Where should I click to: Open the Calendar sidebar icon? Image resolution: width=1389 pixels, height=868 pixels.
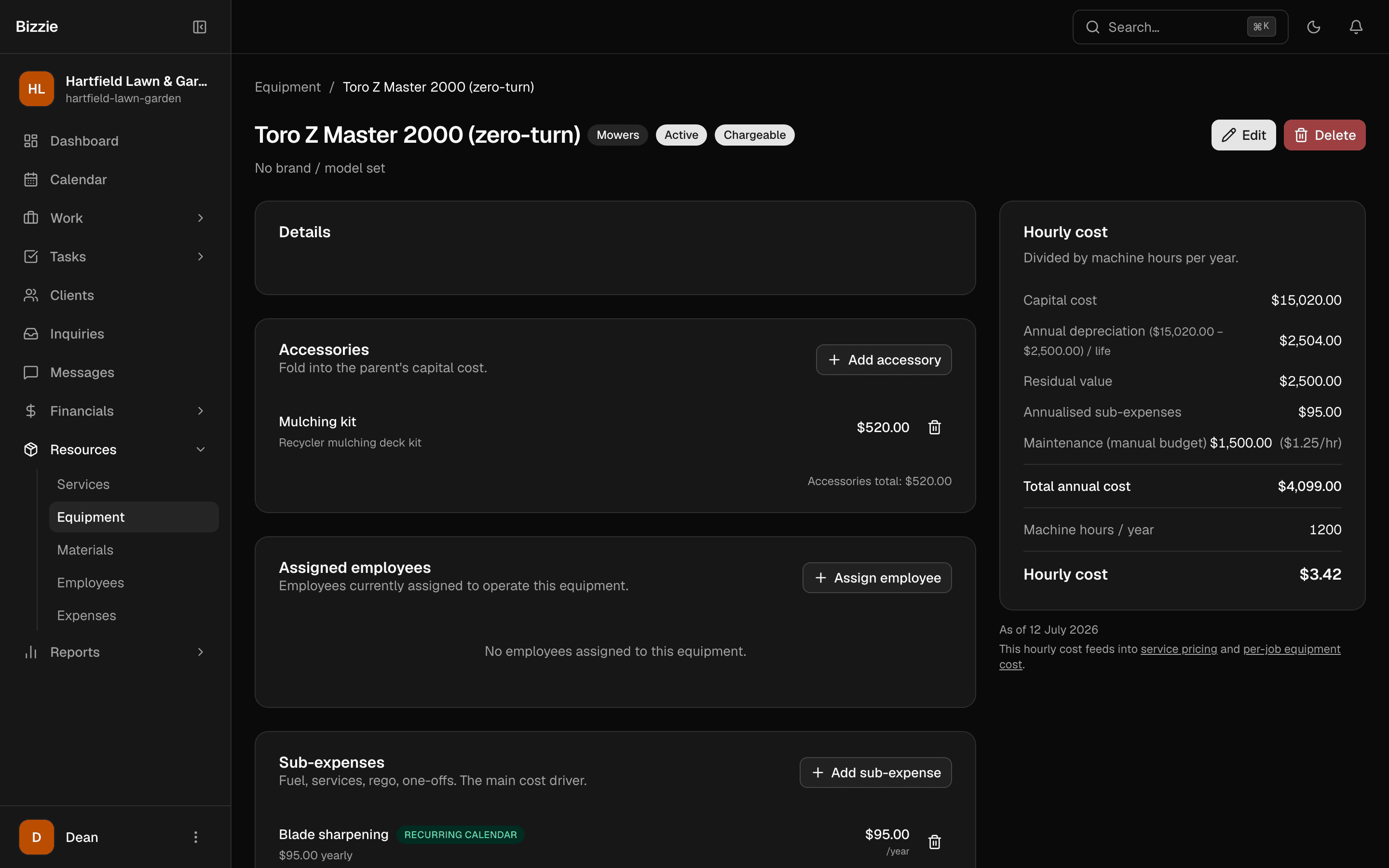pos(31,179)
